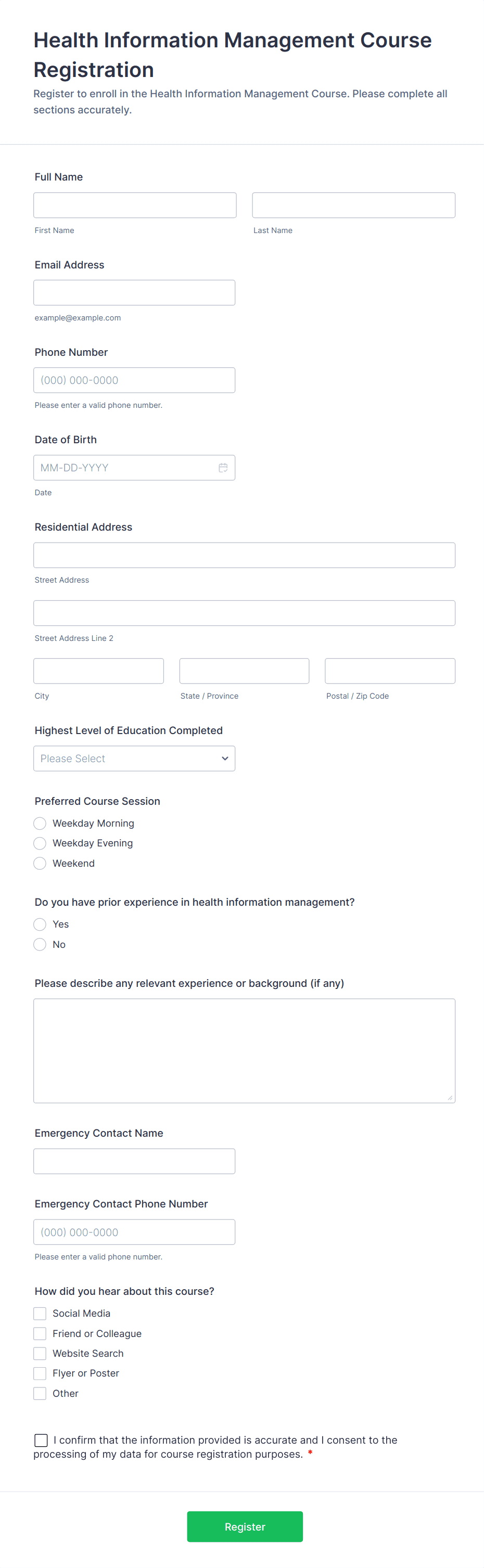484x1568 pixels.
Task: Choose the Weekday Evening session option
Action: (x=40, y=843)
